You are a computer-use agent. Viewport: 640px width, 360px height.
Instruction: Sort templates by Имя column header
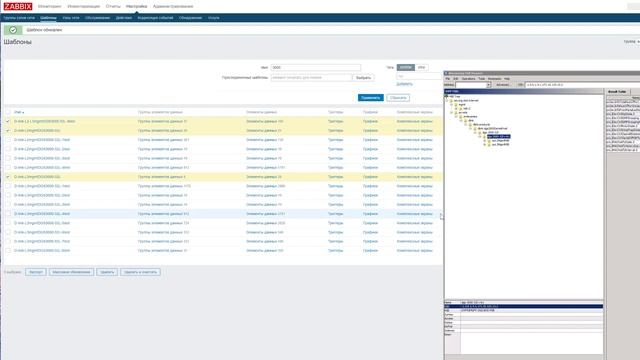[19, 112]
